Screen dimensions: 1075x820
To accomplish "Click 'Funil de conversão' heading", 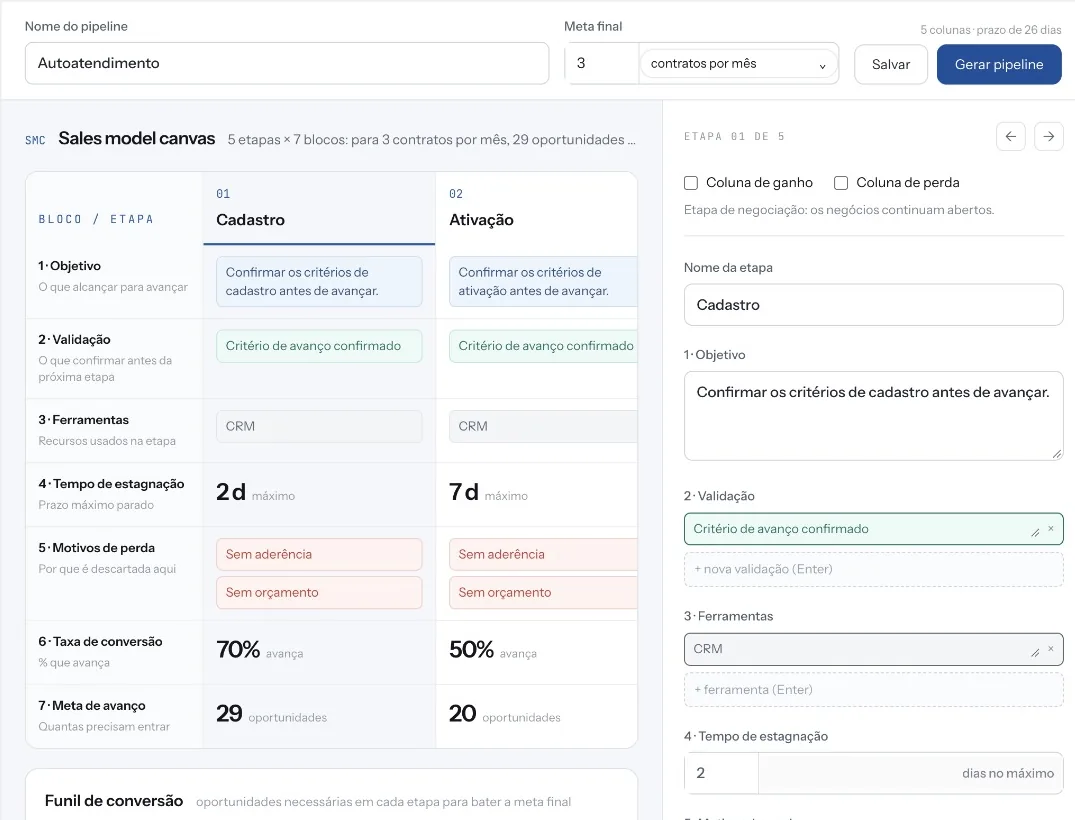I will (x=114, y=801).
